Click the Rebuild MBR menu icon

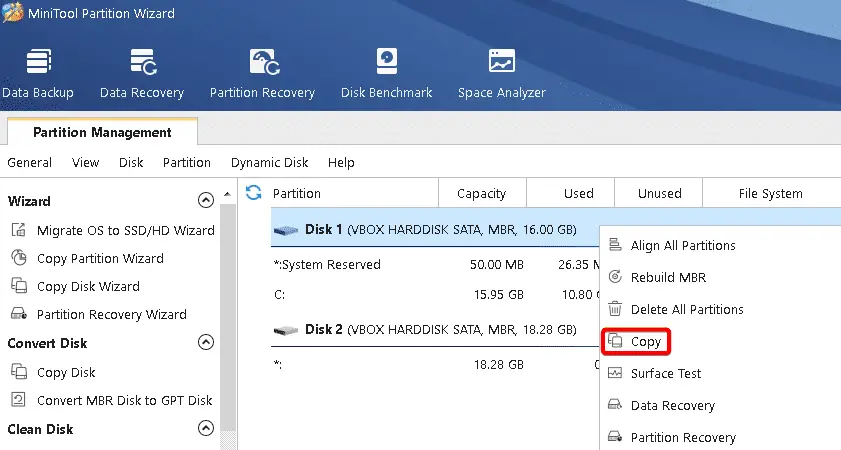click(615, 277)
